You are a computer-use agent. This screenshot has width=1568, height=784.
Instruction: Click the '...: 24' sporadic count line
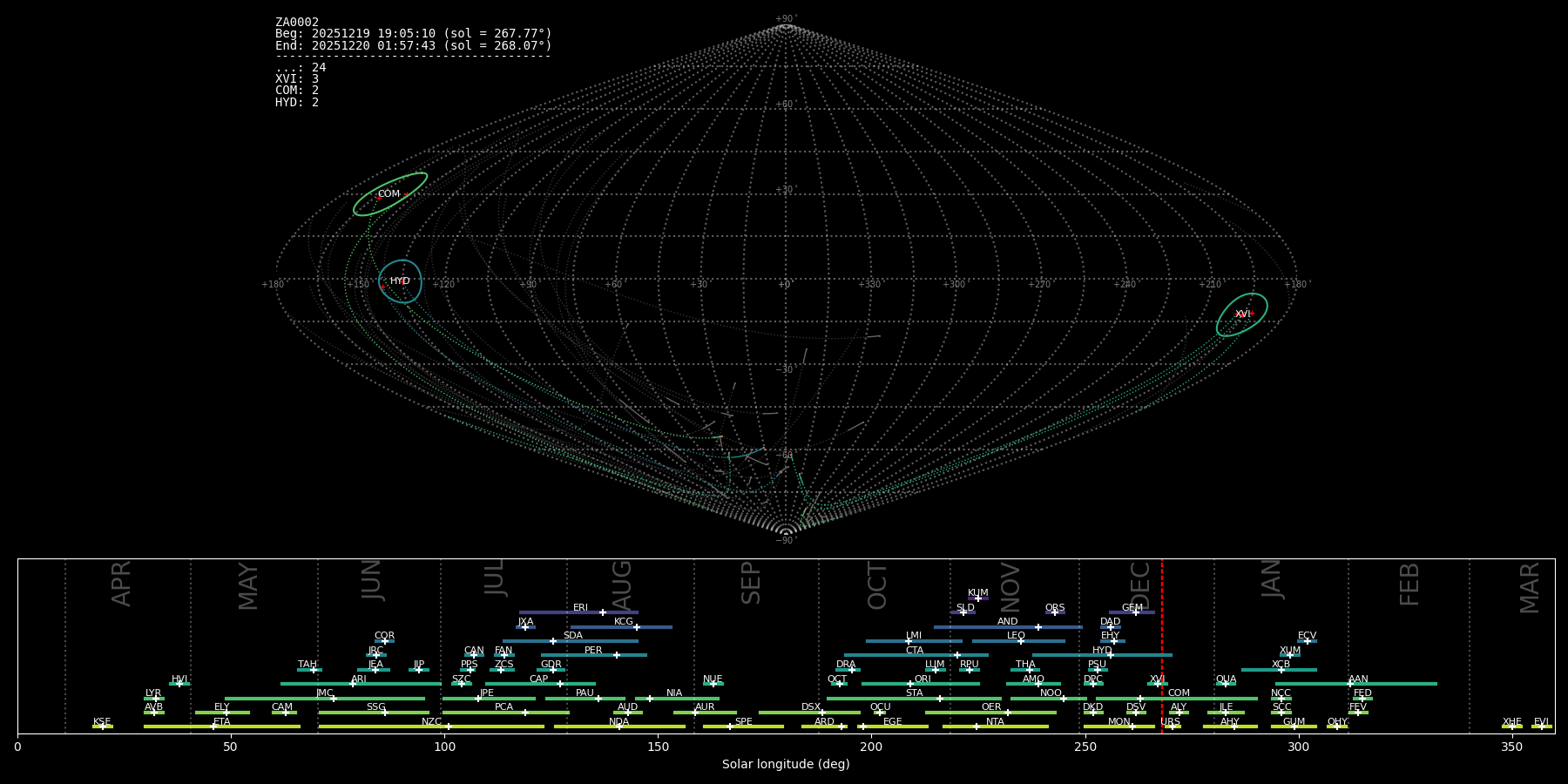pos(301,68)
